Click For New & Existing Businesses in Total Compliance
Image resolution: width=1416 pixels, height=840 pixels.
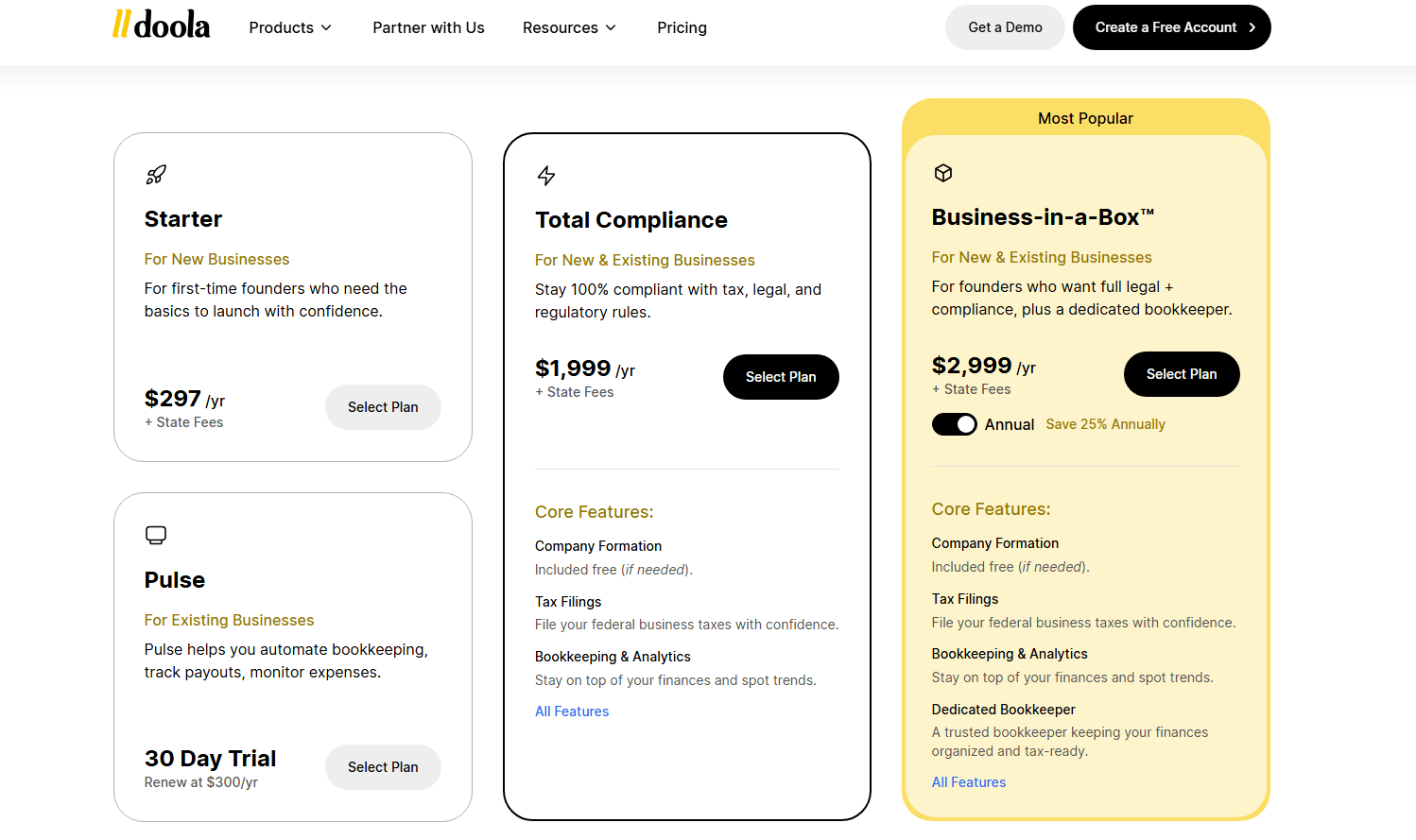tap(645, 260)
